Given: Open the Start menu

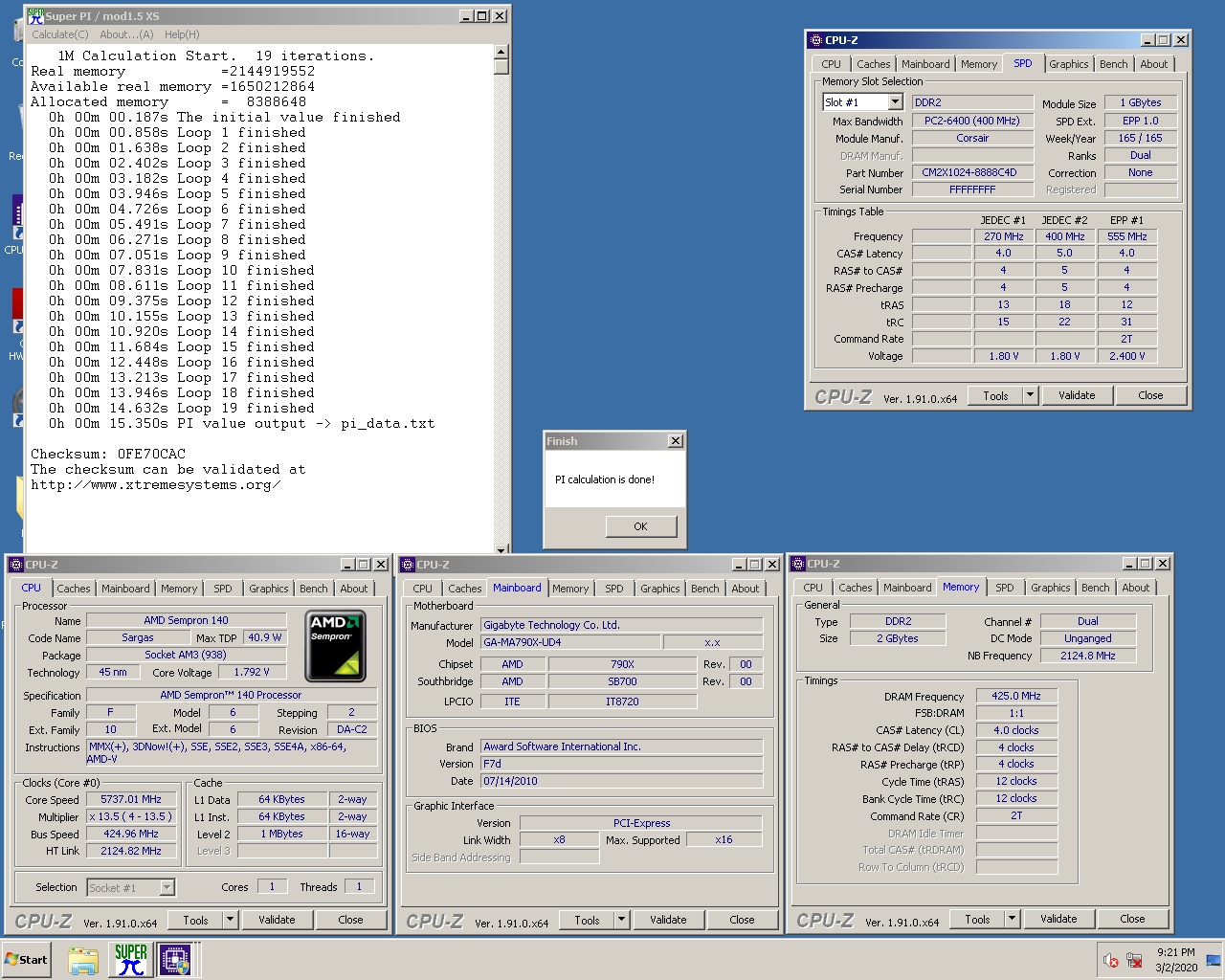Looking at the screenshot, I should (27, 959).
